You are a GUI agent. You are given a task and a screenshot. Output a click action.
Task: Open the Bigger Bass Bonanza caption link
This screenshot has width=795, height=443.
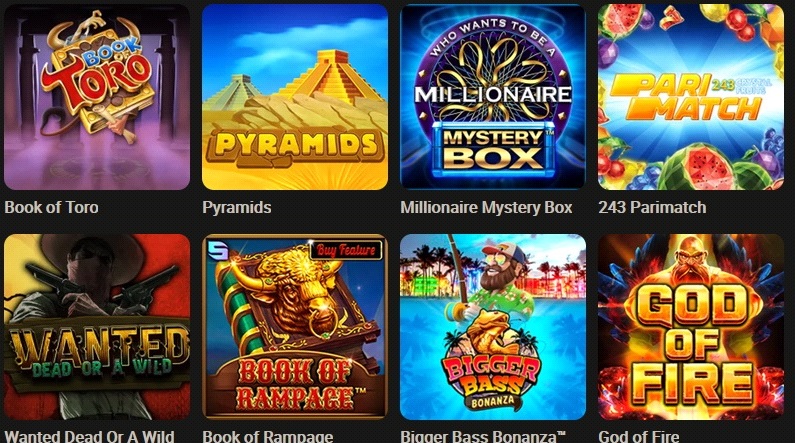click(x=483, y=436)
